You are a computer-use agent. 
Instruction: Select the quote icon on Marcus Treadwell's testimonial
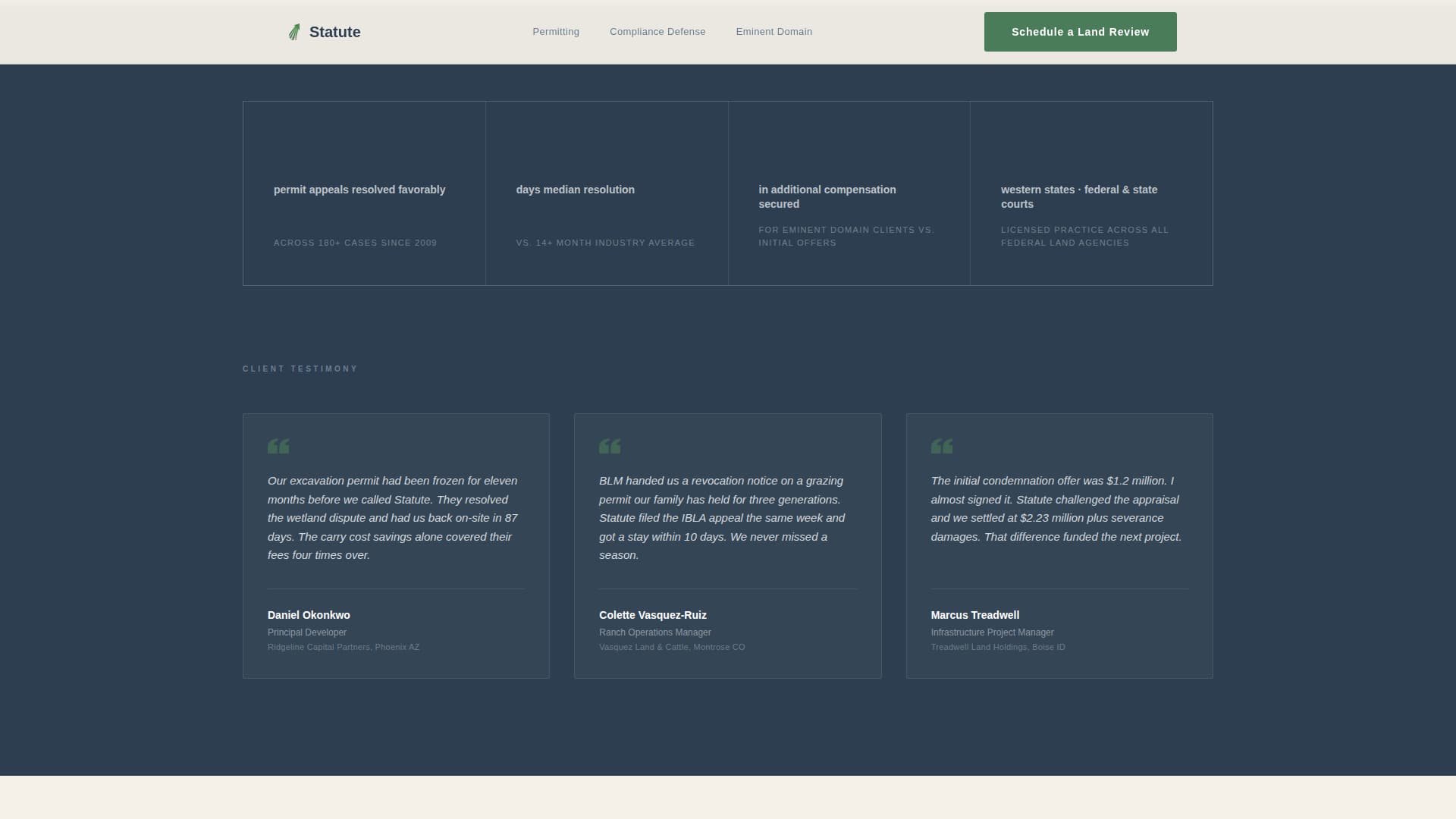coord(941,446)
